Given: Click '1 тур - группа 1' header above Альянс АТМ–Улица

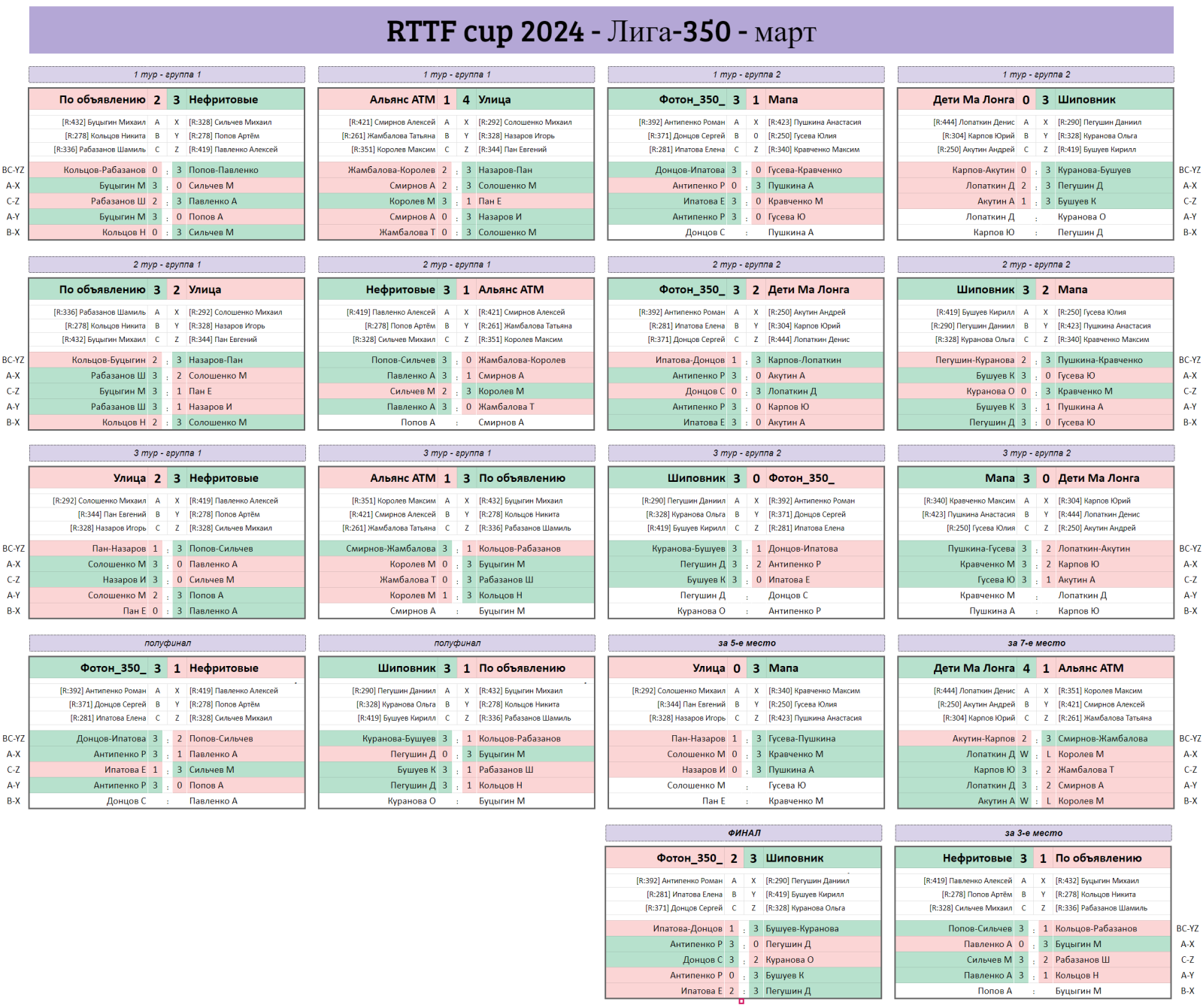Looking at the screenshot, I should [x=456, y=74].
